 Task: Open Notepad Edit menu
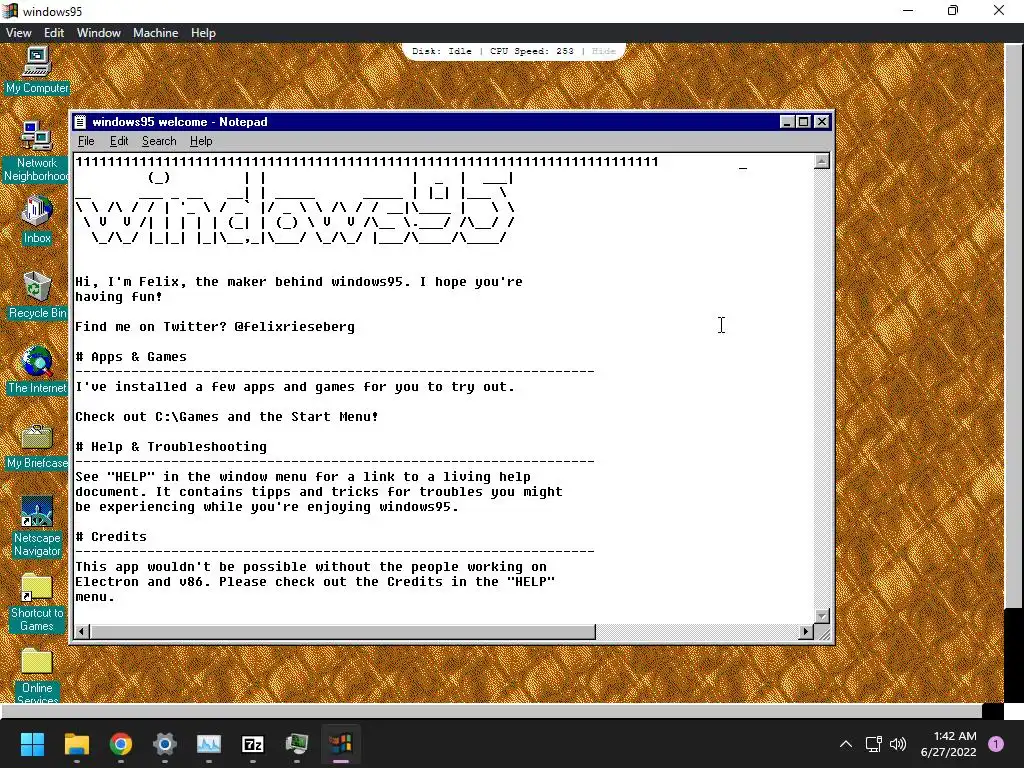[x=119, y=141]
